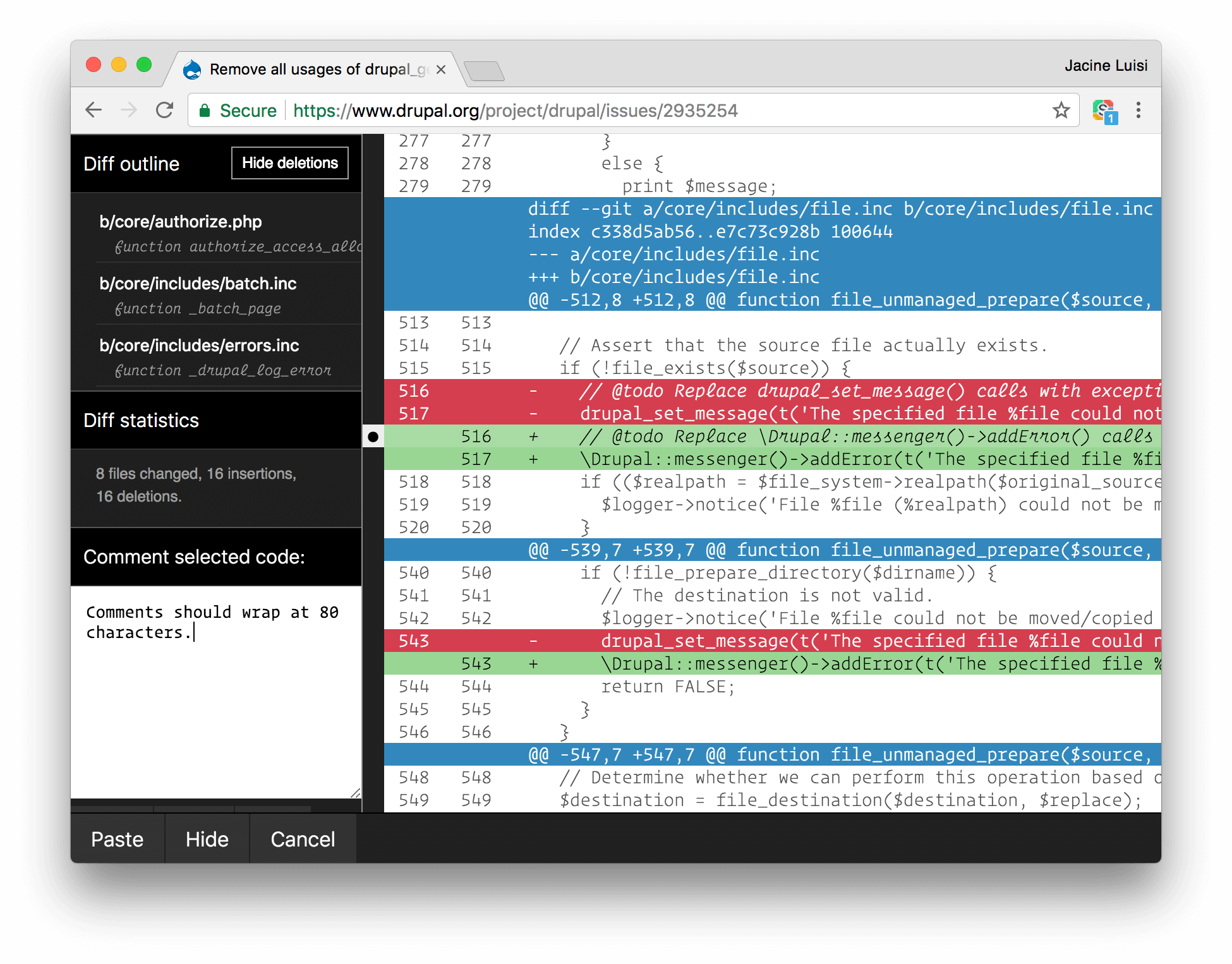Image resolution: width=1232 pixels, height=964 pixels.
Task: Jump to b/core/authorize.php in outline
Action: (181, 222)
